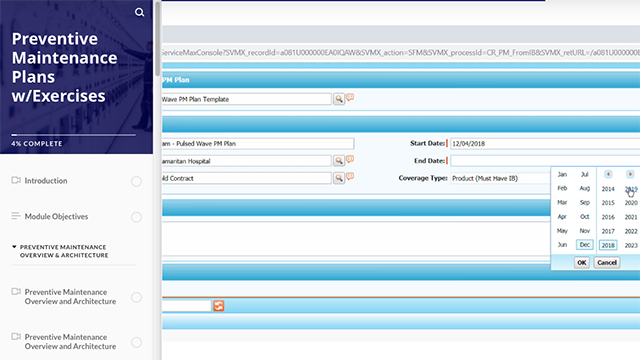
Task: Select May in the month picker
Action: (562, 231)
